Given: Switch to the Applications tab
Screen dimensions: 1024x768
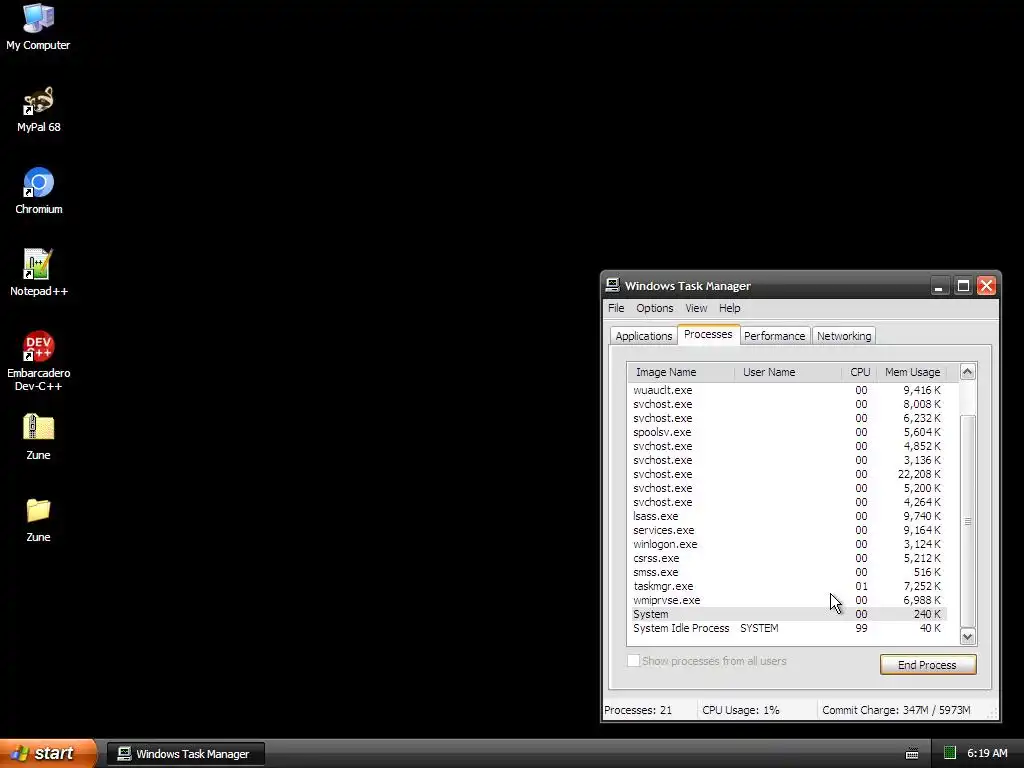Looking at the screenshot, I should tap(643, 336).
